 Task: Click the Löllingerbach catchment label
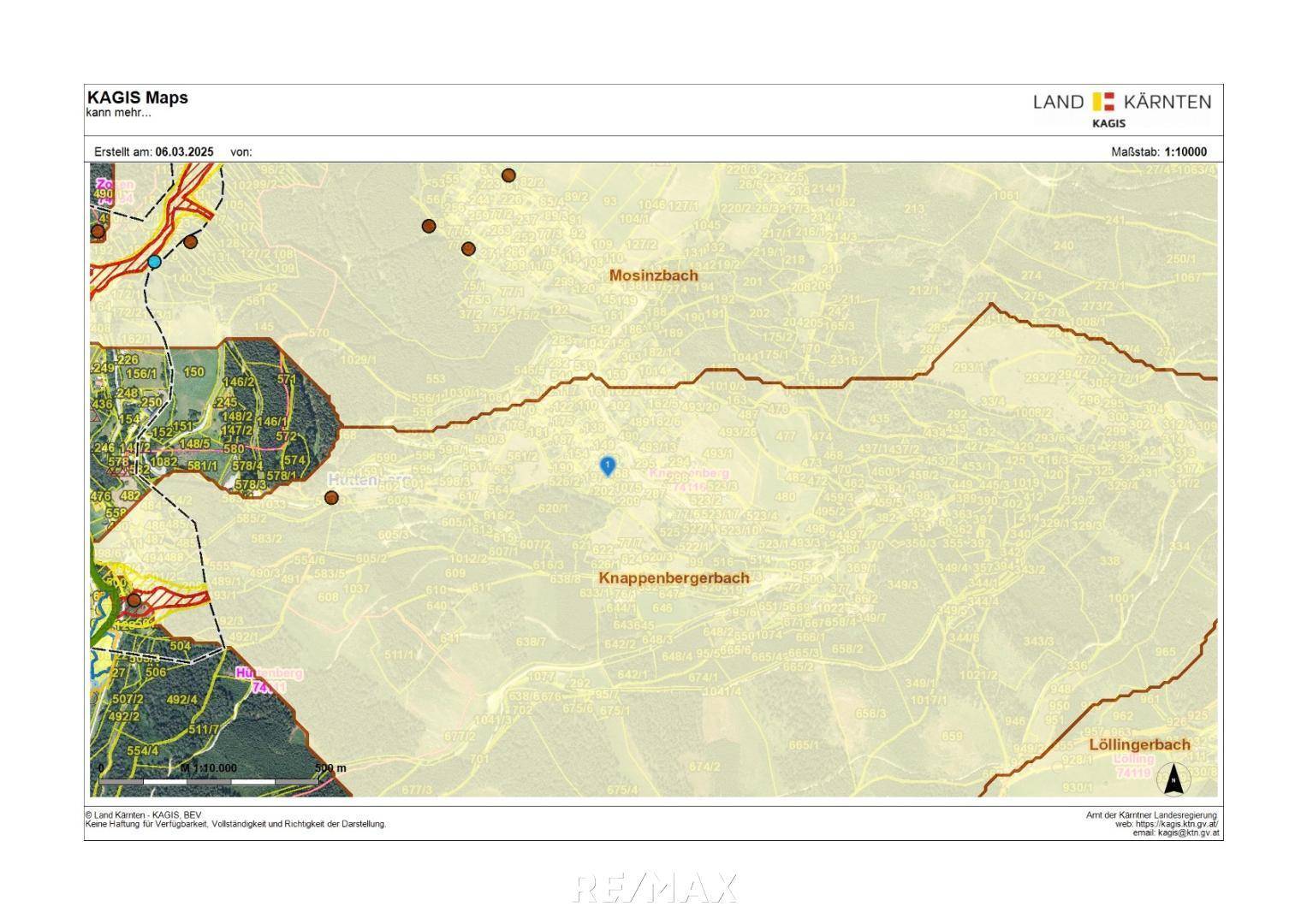pyautogui.click(x=1139, y=744)
